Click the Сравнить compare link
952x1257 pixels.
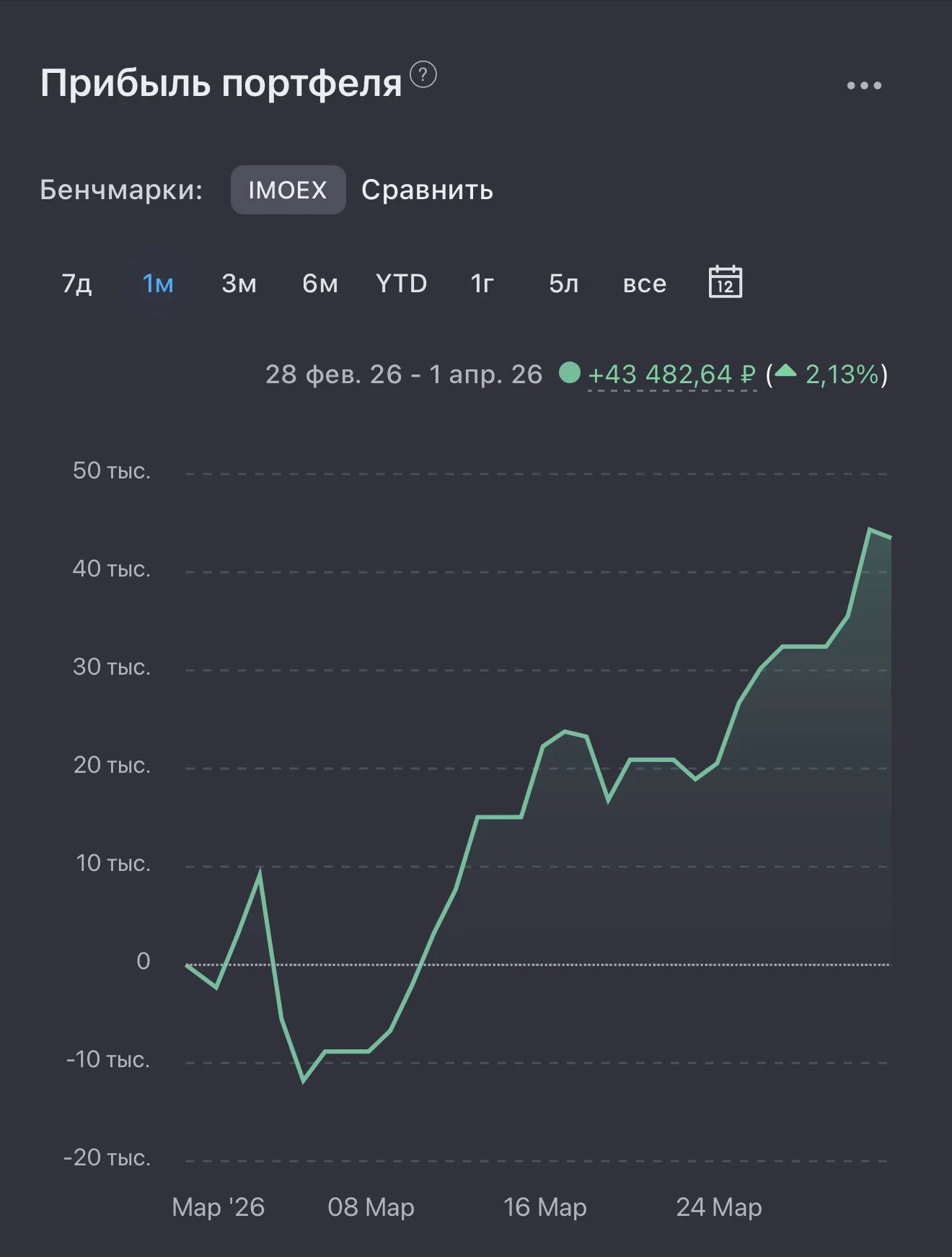point(427,190)
